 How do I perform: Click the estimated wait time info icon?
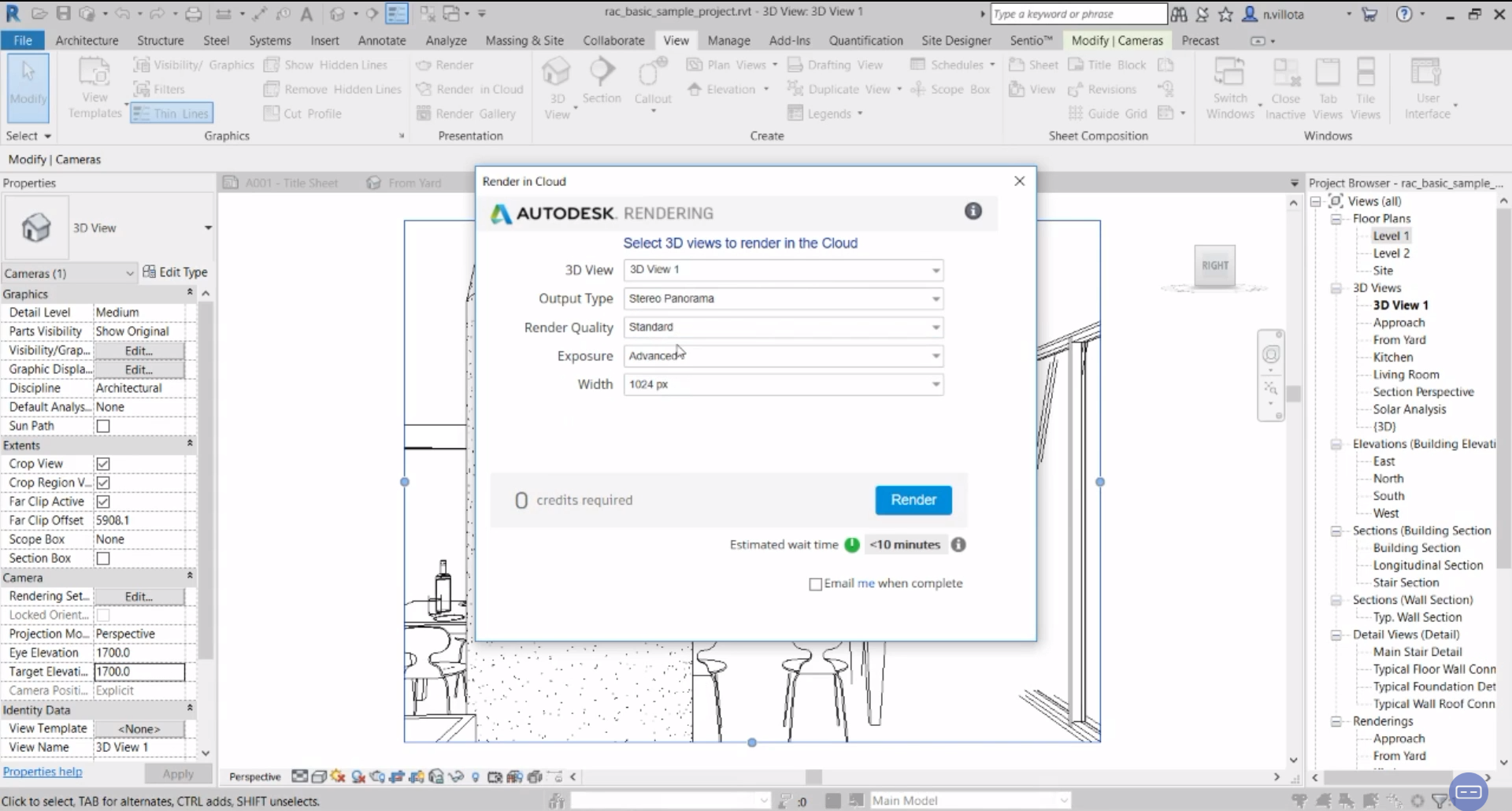click(x=958, y=545)
